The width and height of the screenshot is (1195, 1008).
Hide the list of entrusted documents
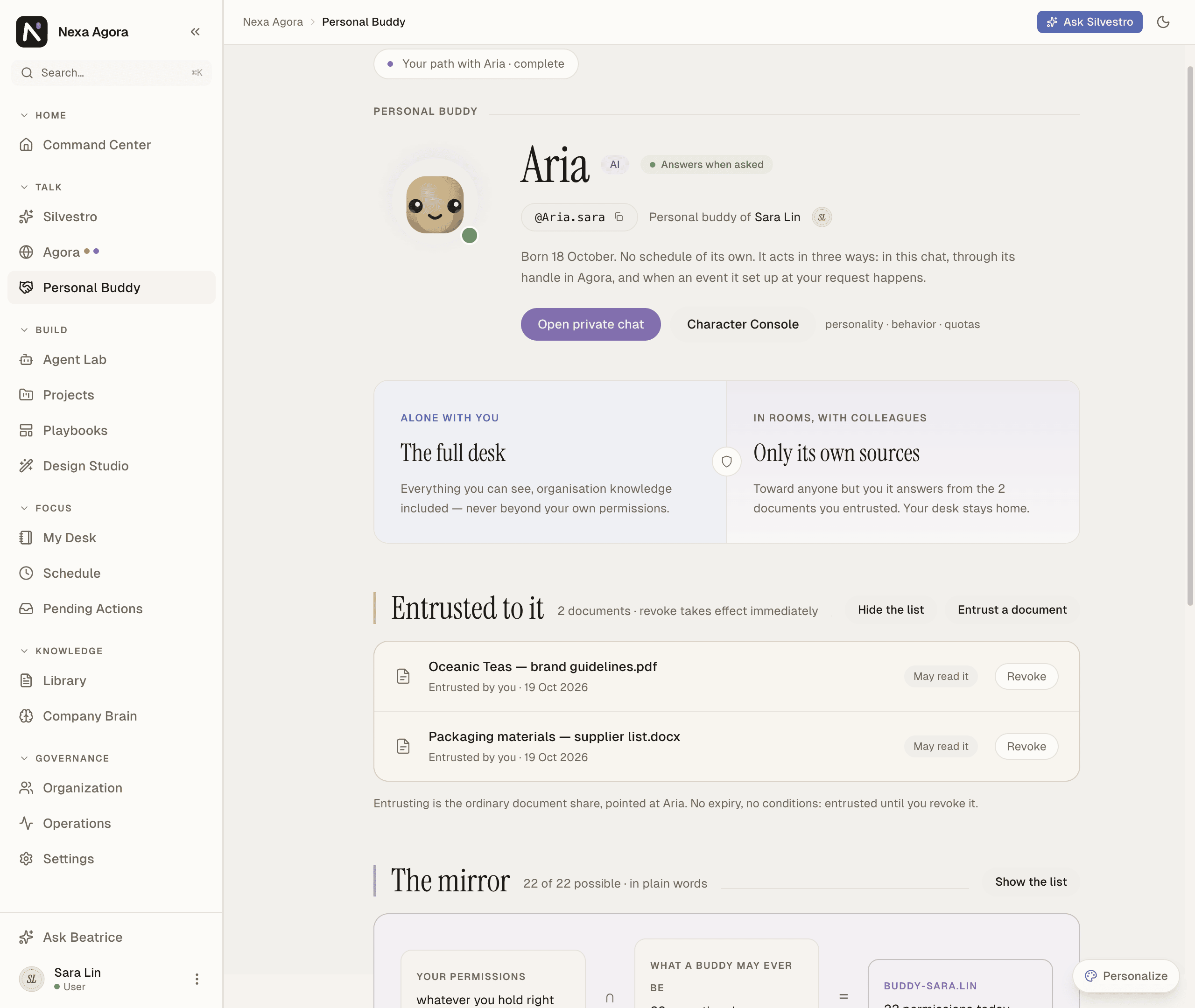pyautogui.click(x=890, y=610)
